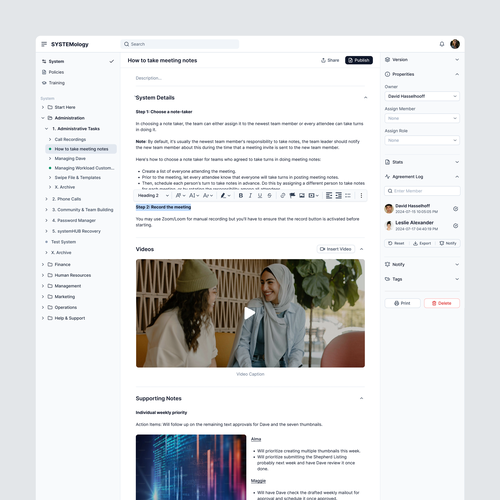The image size is (500, 500).
Task: Click the notification bell icon
Action: click(442, 44)
